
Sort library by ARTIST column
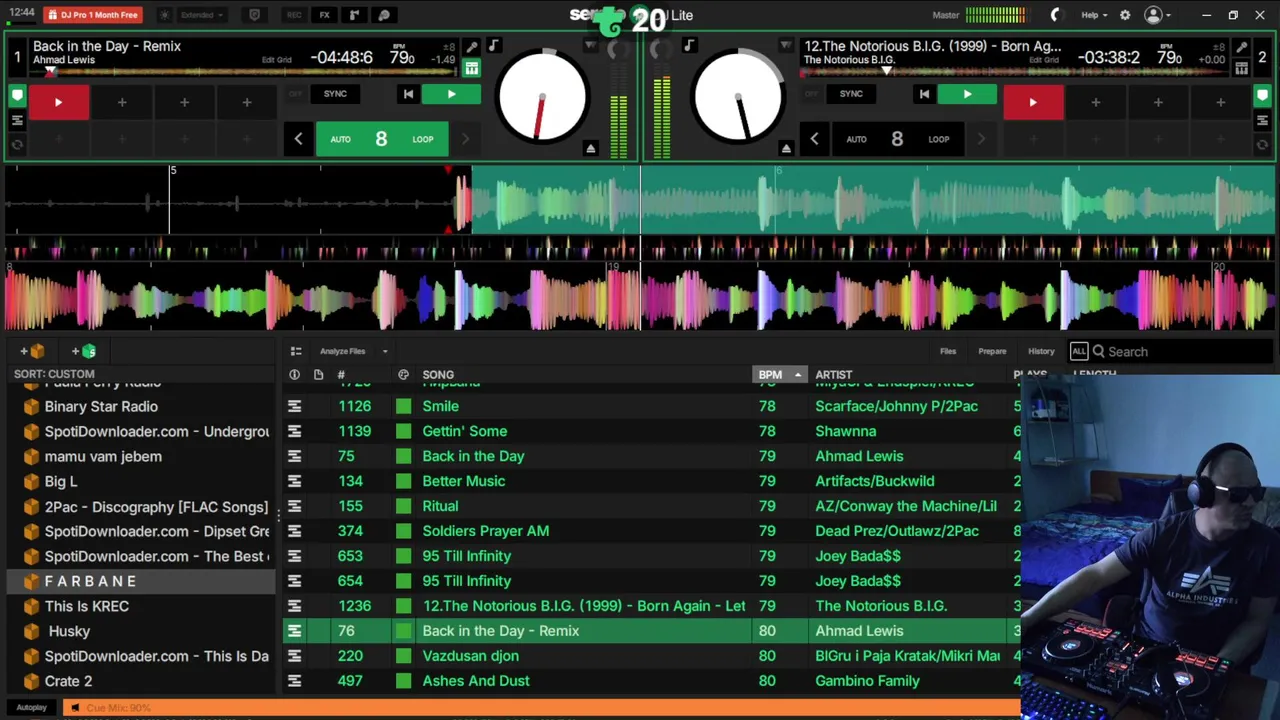(x=834, y=375)
